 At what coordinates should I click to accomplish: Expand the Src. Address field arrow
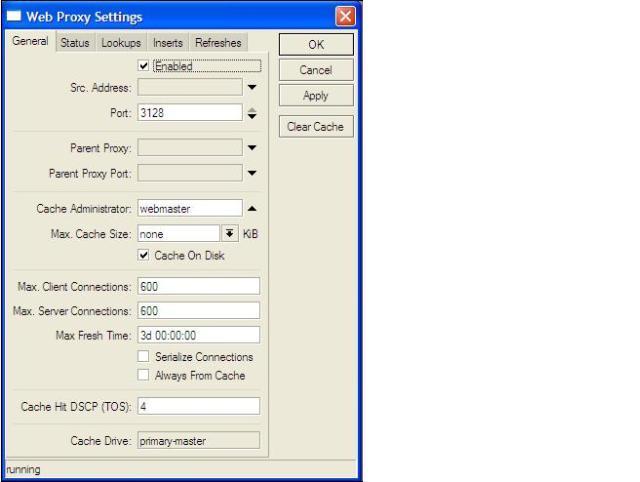tap(252, 87)
